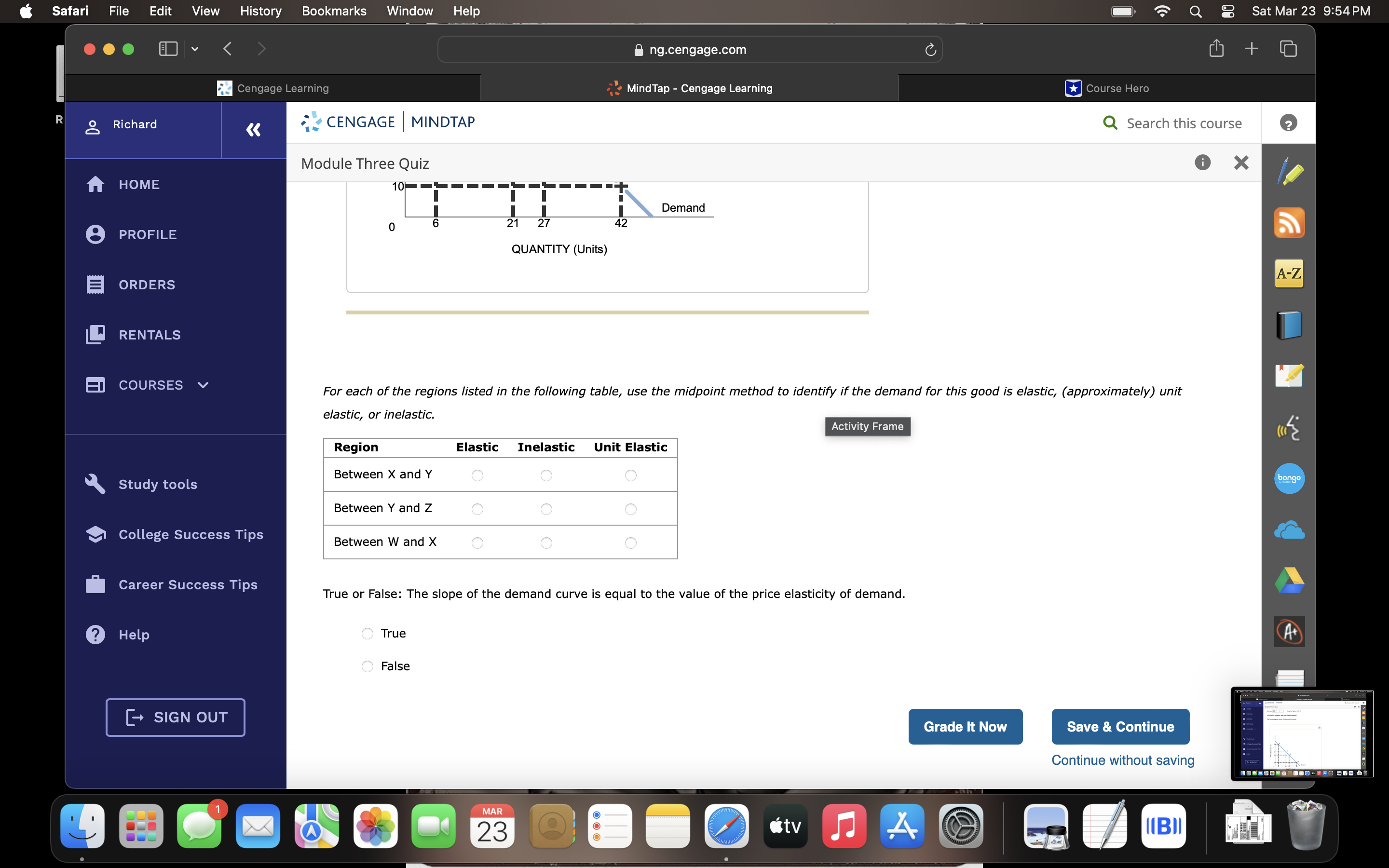Click the quiz info icon
1389x868 pixels.
click(1202, 163)
